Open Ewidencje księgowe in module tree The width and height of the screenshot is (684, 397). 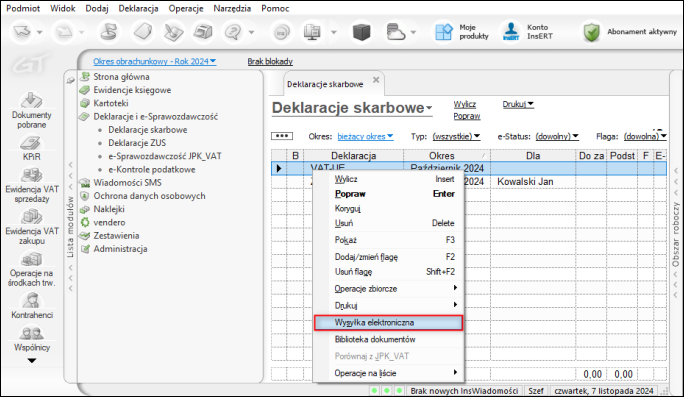pyautogui.click(x=132, y=90)
